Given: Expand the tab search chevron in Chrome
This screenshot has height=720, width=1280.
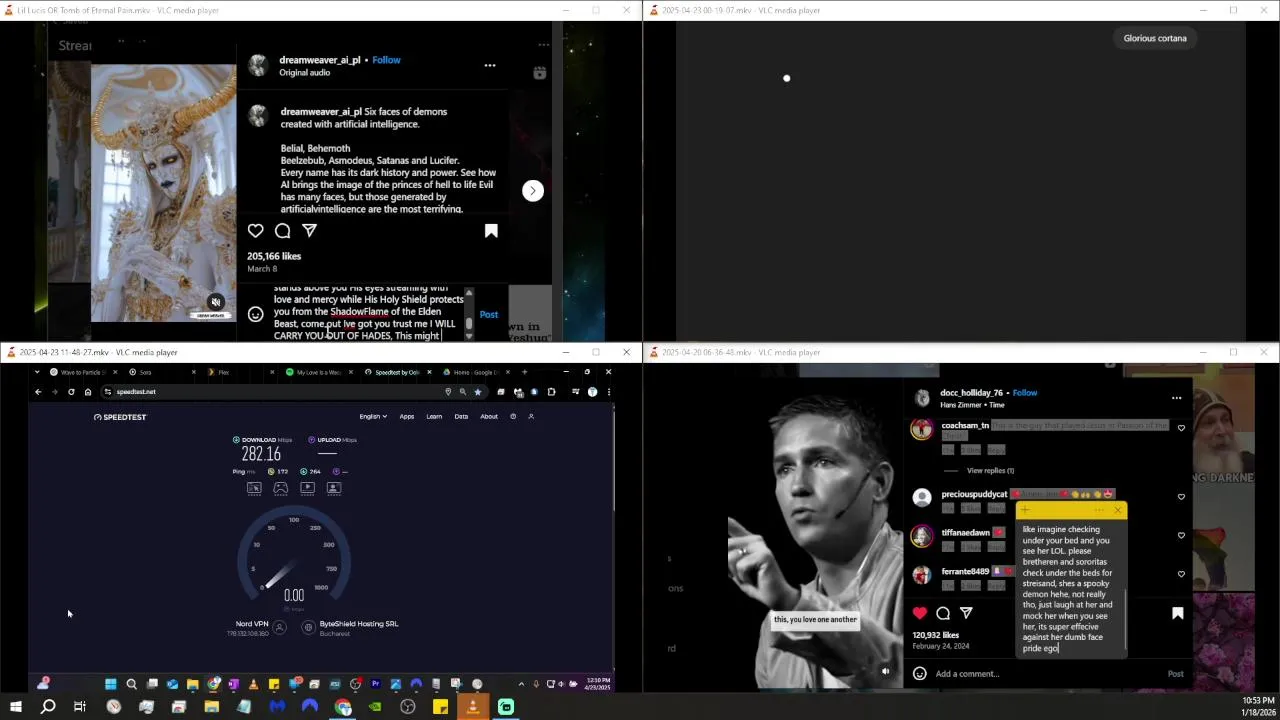Looking at the screenshot, I should (37, 372).
